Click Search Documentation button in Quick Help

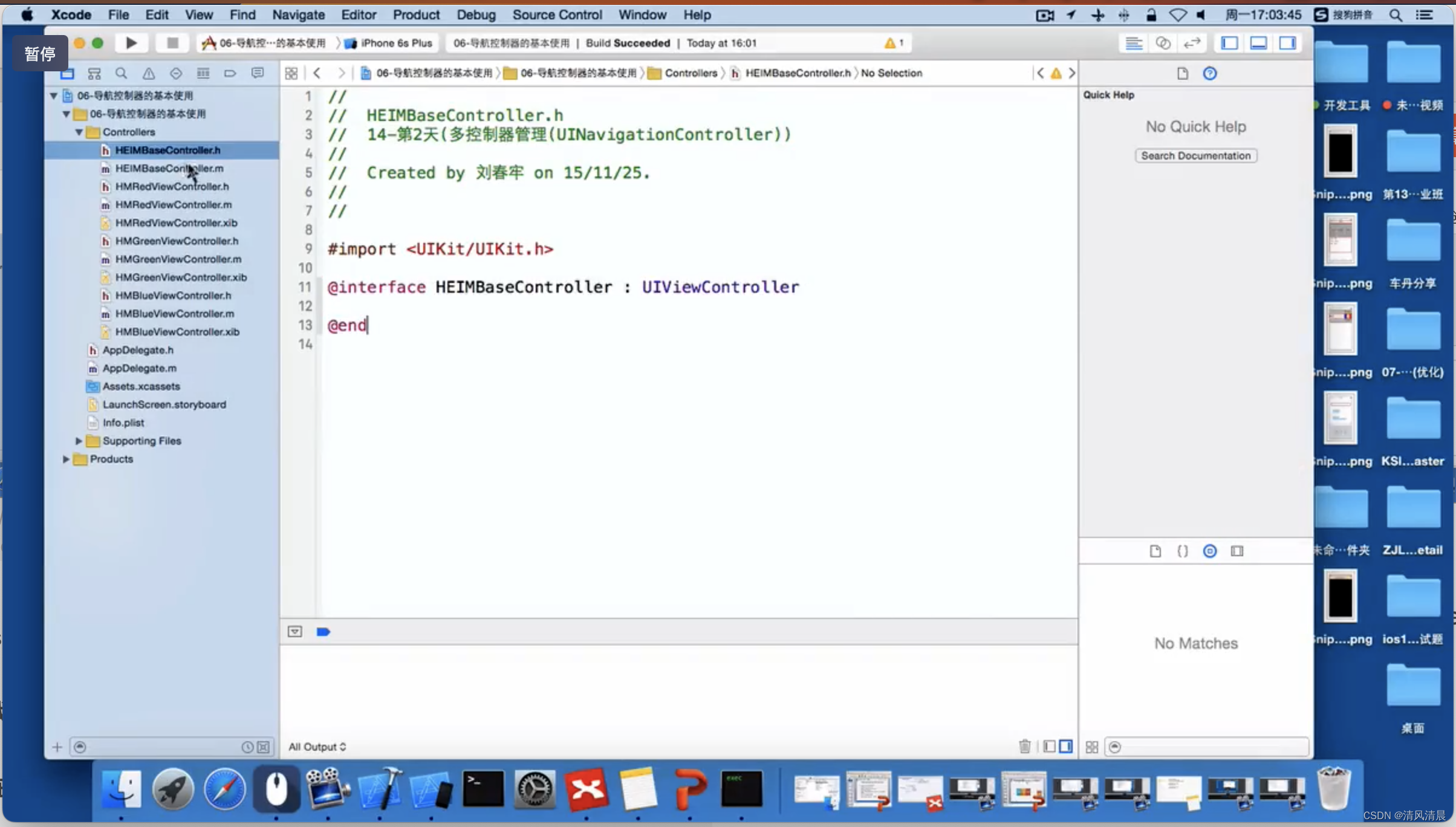(x=1196, y=155)
